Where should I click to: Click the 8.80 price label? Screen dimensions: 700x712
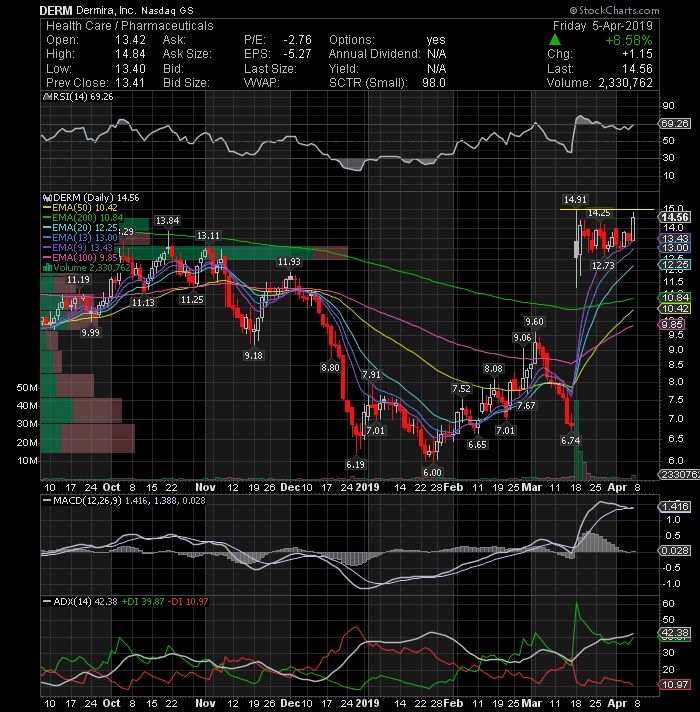[330, 367]
